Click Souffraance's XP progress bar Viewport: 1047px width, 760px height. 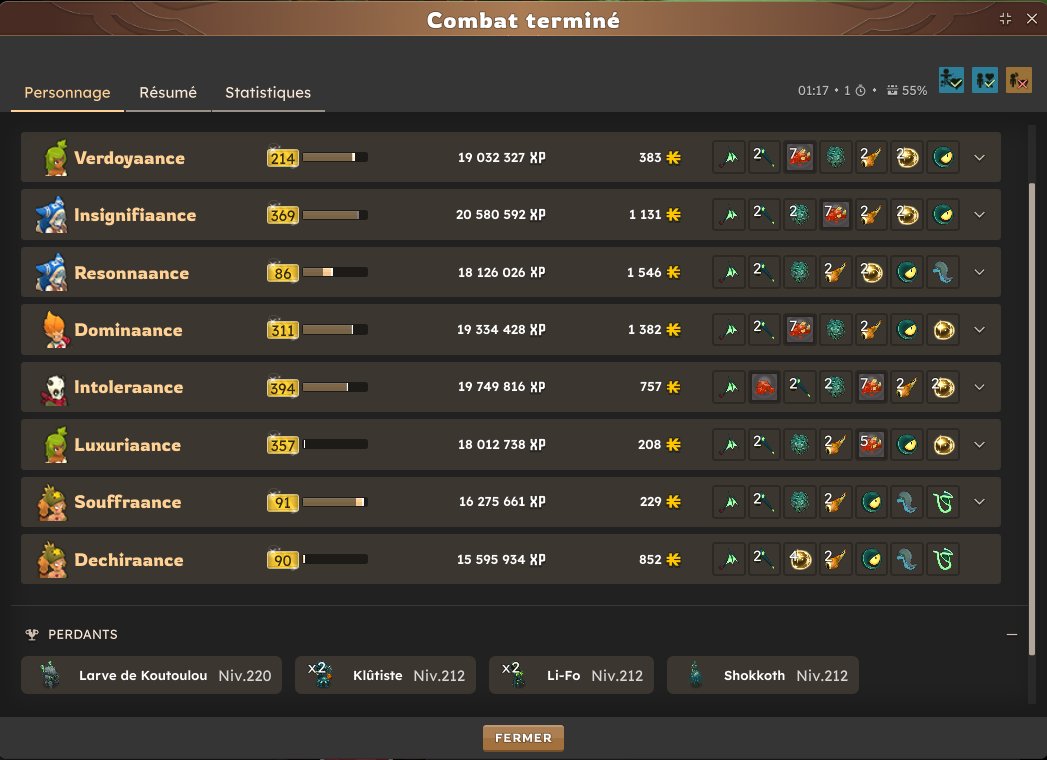[x=335, y=502]
